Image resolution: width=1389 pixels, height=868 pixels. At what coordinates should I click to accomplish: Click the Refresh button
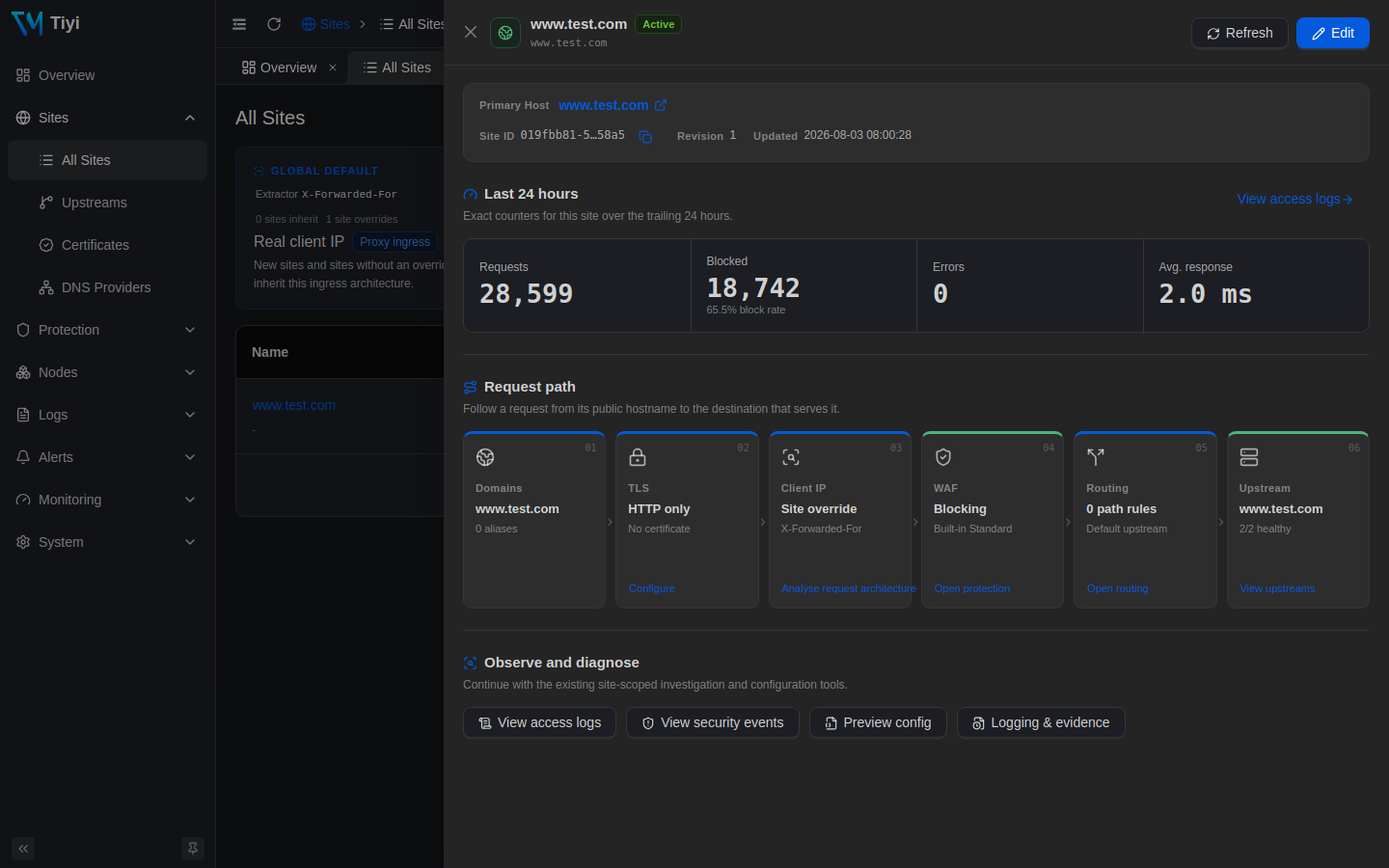[1239, 33]
